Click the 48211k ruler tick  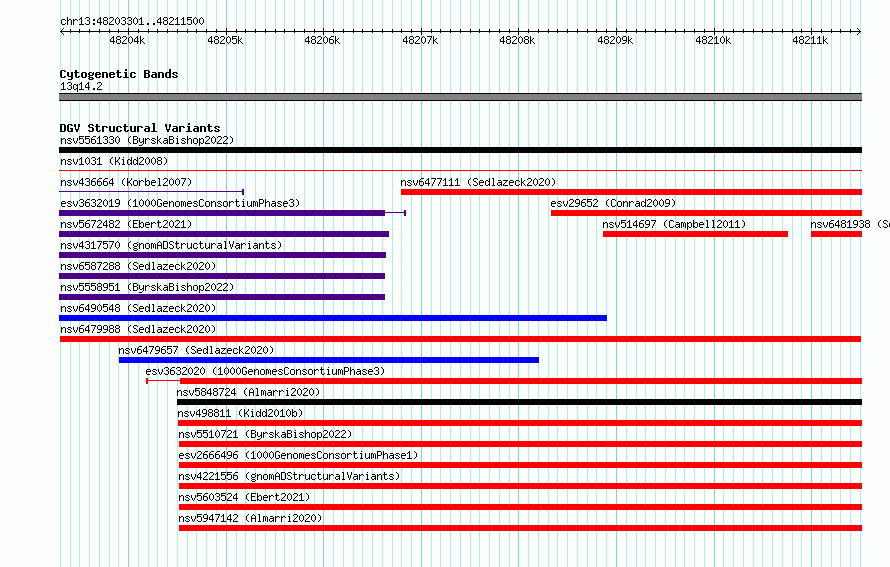point(811,40)
